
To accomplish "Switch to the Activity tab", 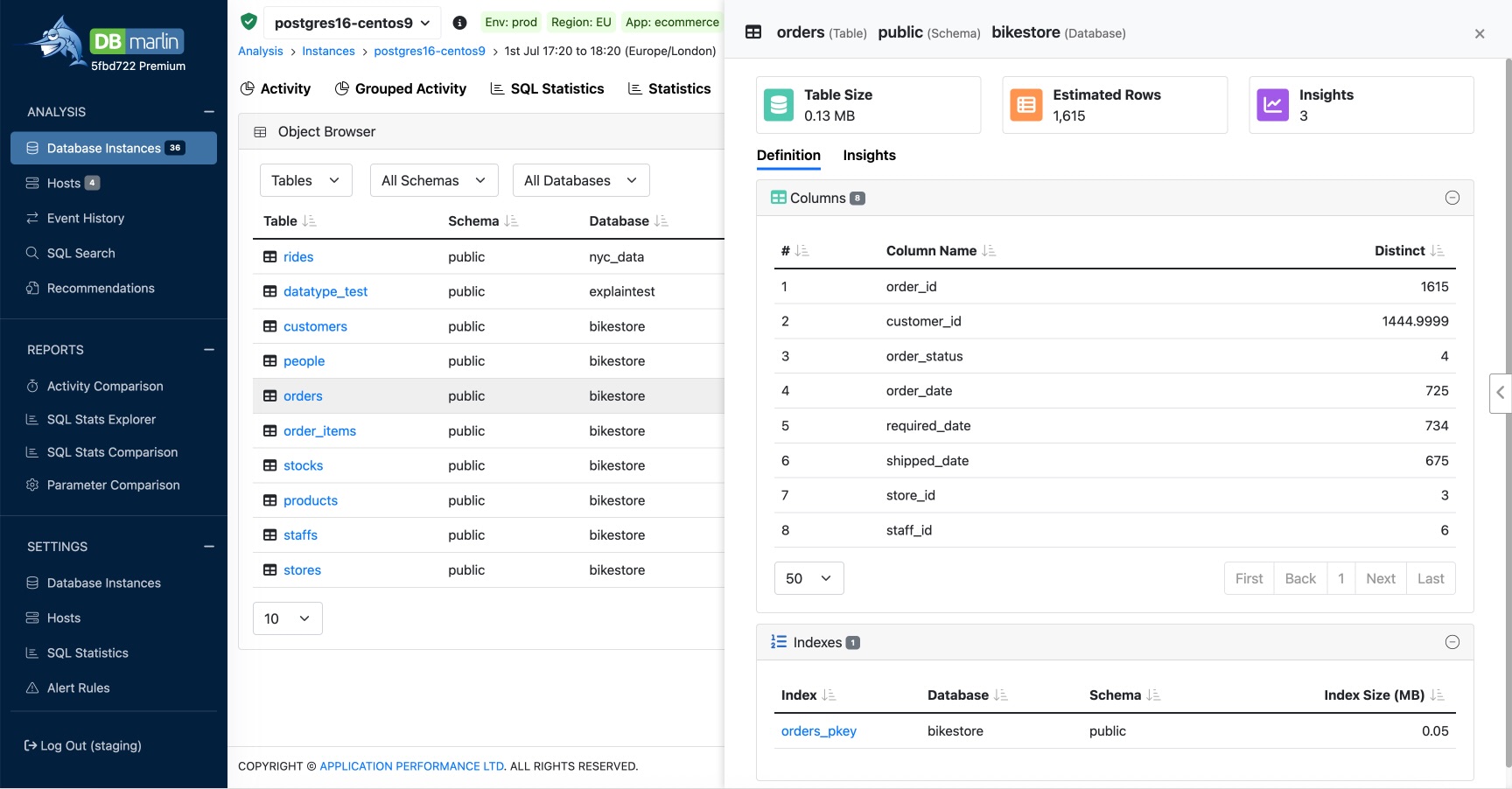I will 276,88.
